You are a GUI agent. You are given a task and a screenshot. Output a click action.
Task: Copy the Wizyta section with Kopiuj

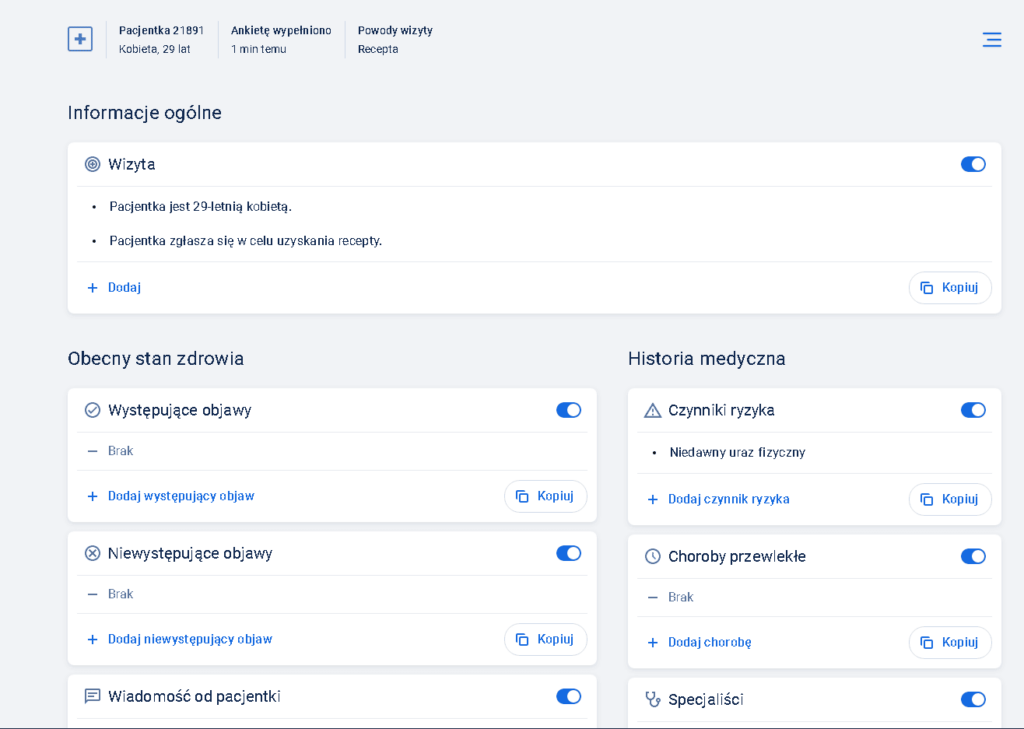pos(949,288)
